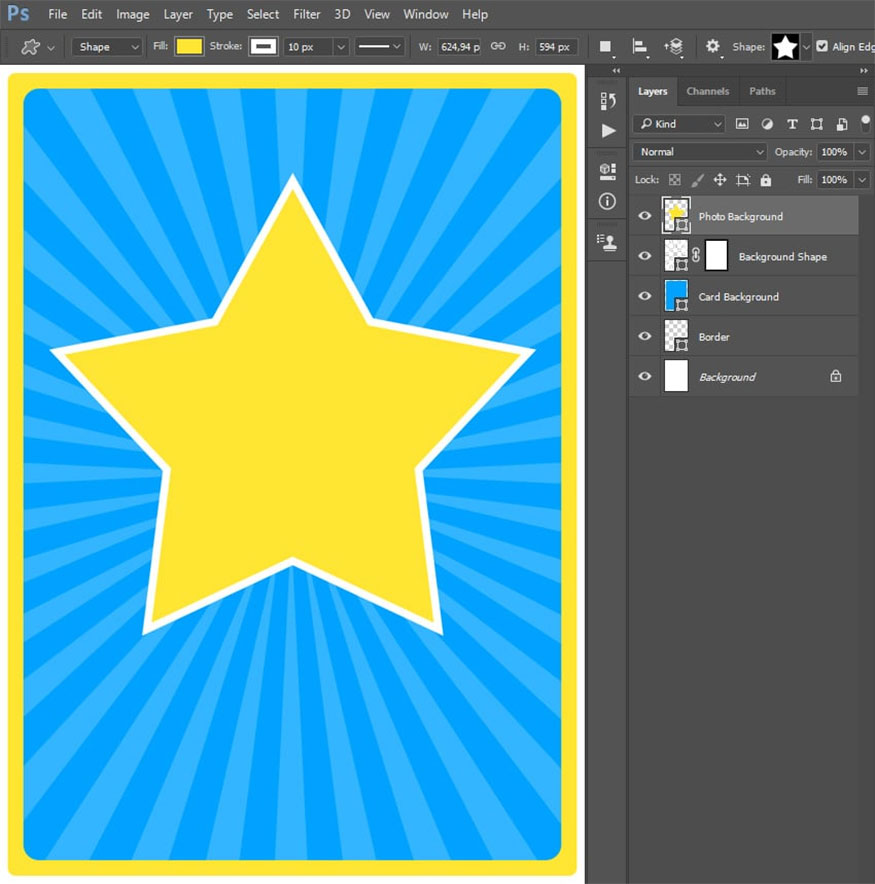Open the Filter menu
The height and width of the screenshot is (884, 875).
pos(307,14)
